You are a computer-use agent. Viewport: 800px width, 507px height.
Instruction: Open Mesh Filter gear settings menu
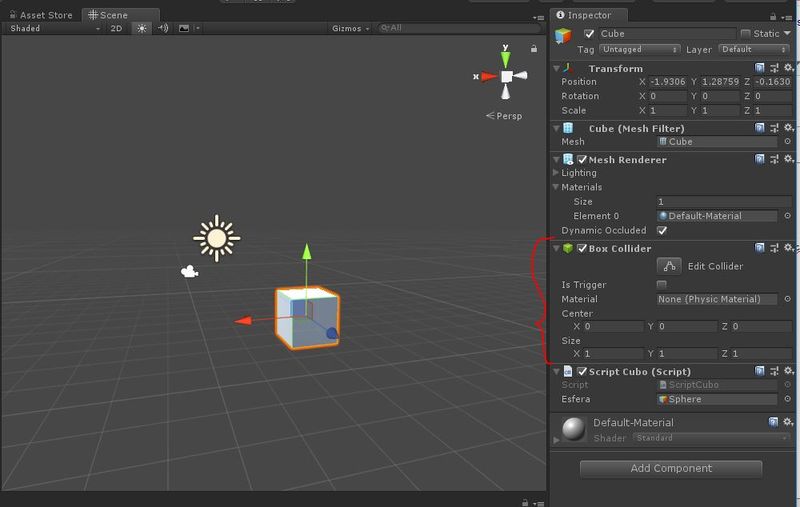[x=788, y=128]
